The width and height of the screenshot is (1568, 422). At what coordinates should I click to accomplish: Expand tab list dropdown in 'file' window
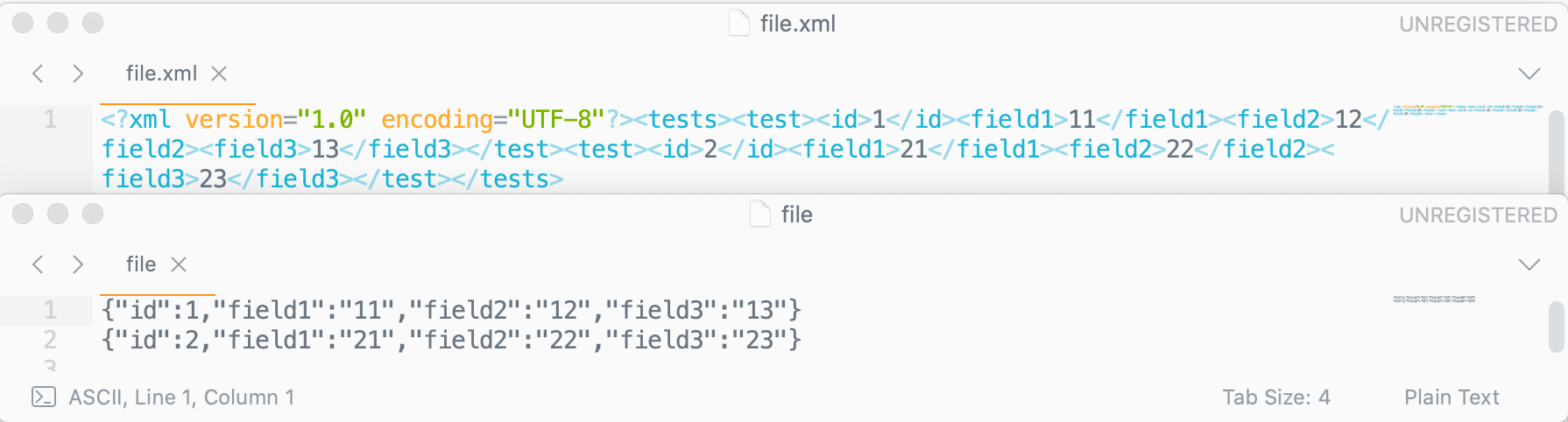[x=1529, y=264]
